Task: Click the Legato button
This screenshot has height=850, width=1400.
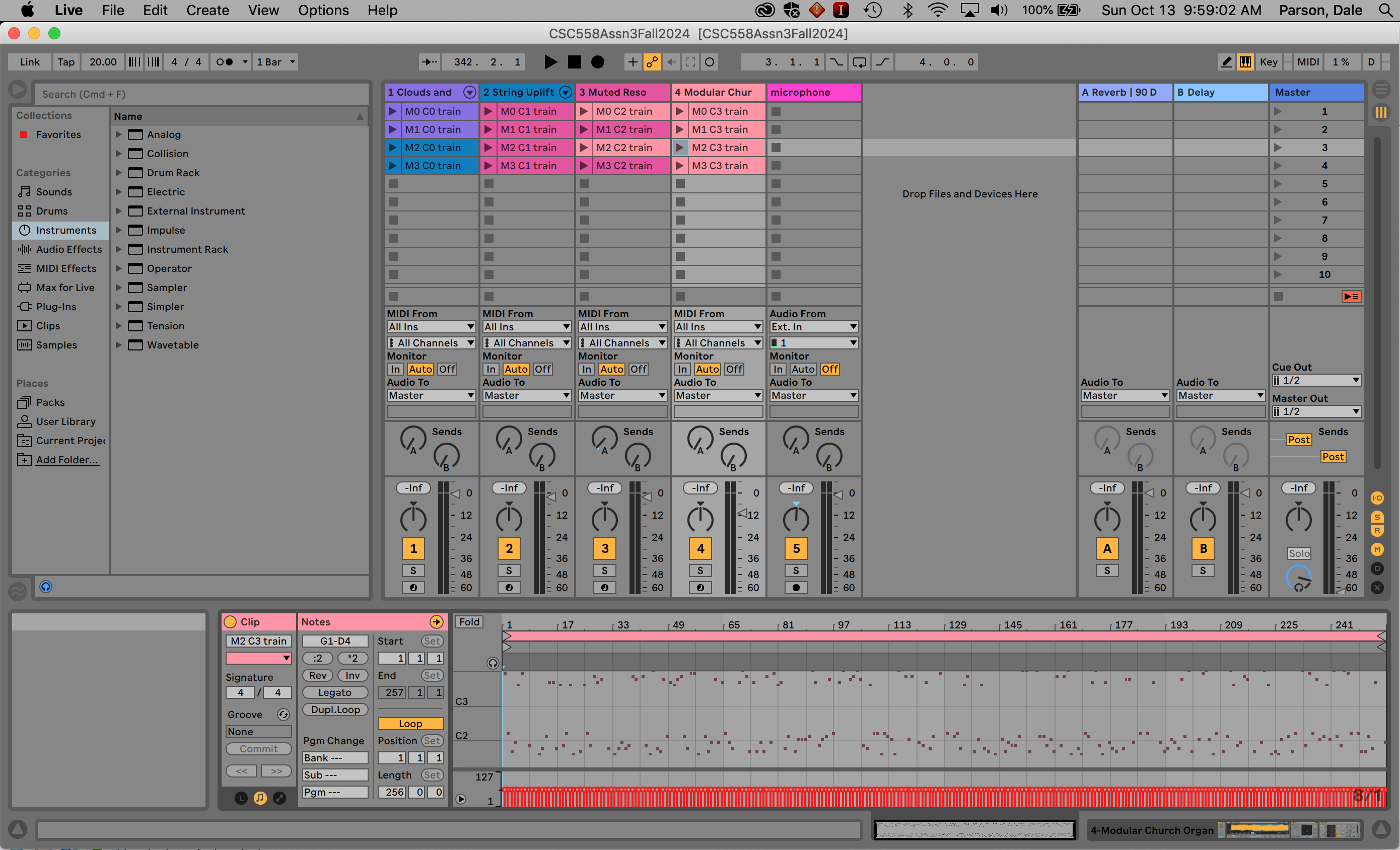Action: (x=335, y=692)
